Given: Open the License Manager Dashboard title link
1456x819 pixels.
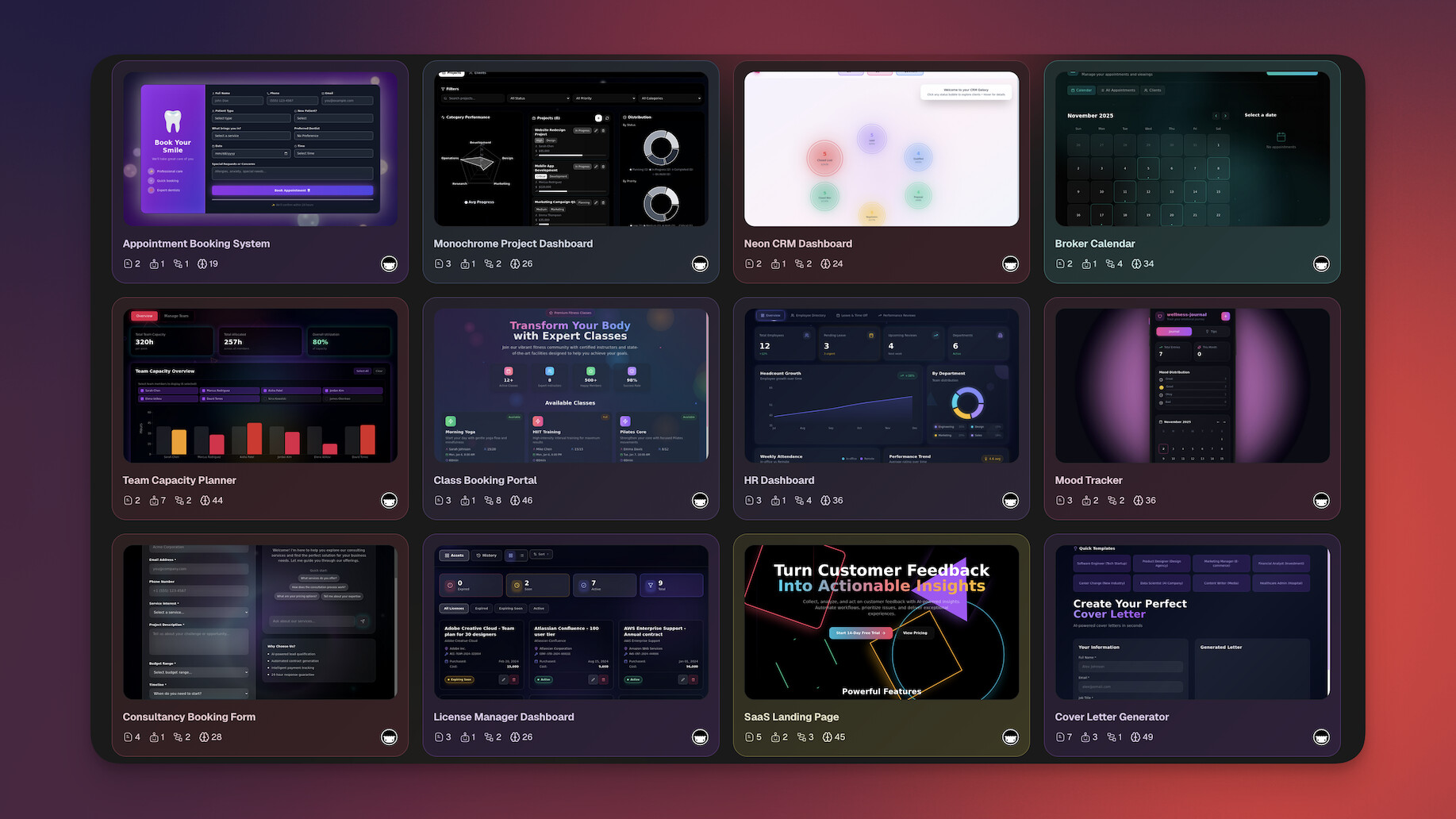Looking at the screenshot, I should point(503,717).
